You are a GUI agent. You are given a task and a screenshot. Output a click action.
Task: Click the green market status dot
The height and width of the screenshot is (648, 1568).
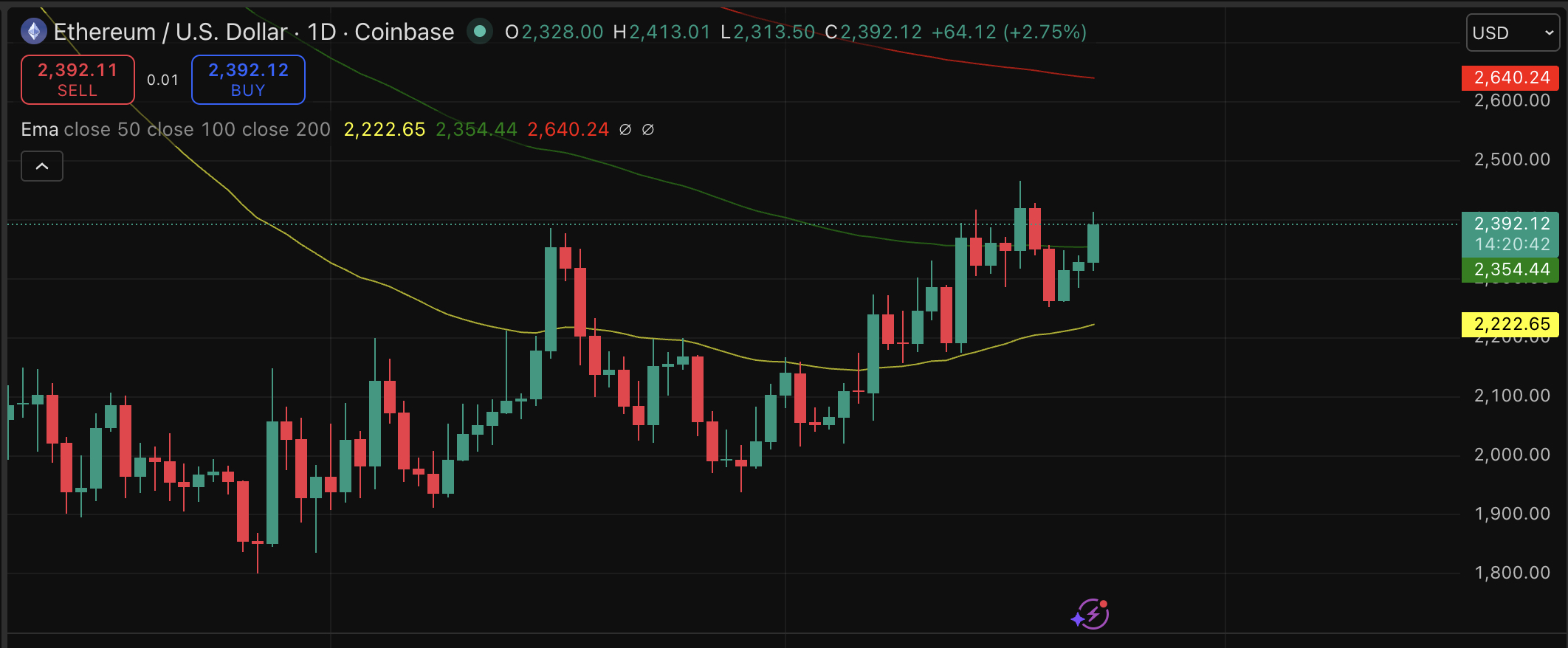480,31
